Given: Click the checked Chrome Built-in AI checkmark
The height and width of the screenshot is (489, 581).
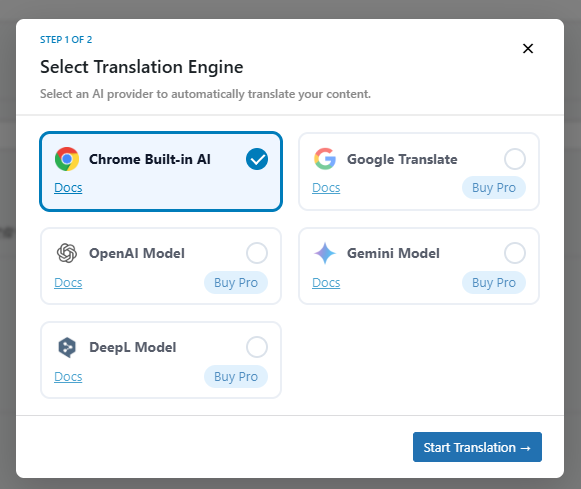Looking at the screenshot, I should click(x=257, y=159).
